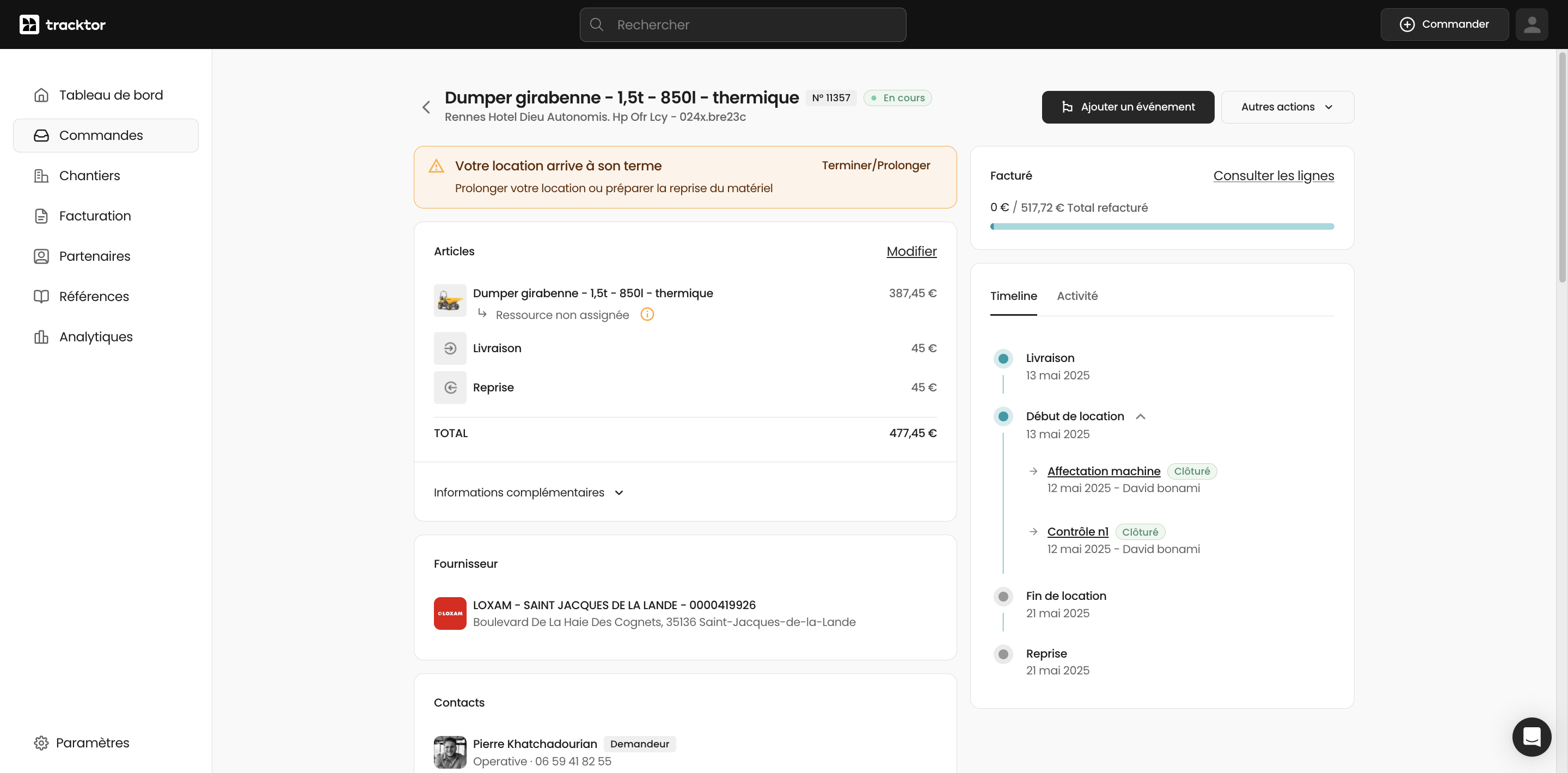Screen dimensions: 1568x773
Task: Click the arrow icon beside Contrôle n1
Action: point(1033,531)
